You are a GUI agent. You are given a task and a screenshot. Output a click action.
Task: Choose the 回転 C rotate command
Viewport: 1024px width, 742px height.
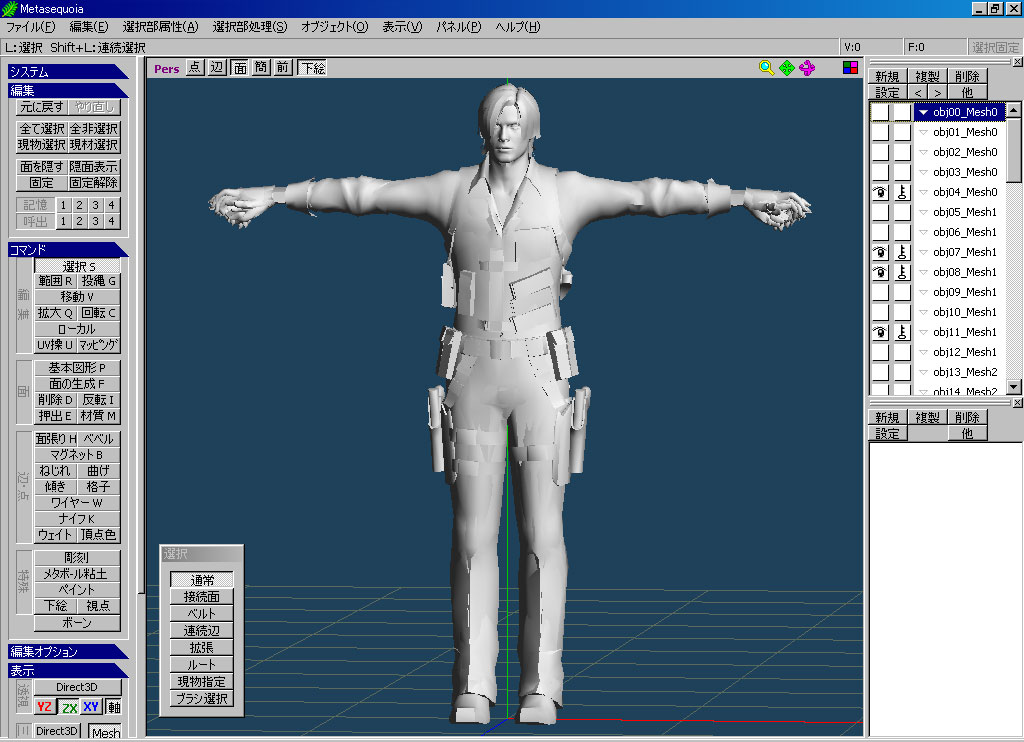click(99, 313)
